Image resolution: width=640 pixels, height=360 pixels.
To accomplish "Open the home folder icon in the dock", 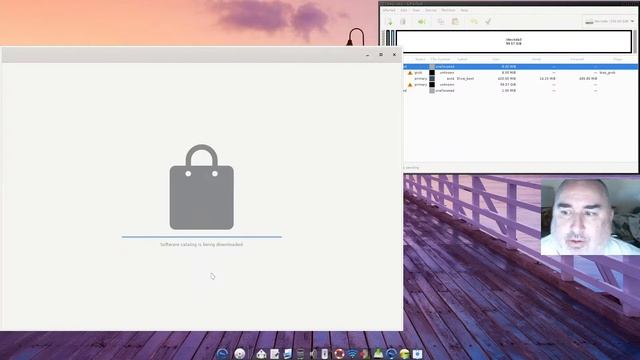I will pos(261,354).
